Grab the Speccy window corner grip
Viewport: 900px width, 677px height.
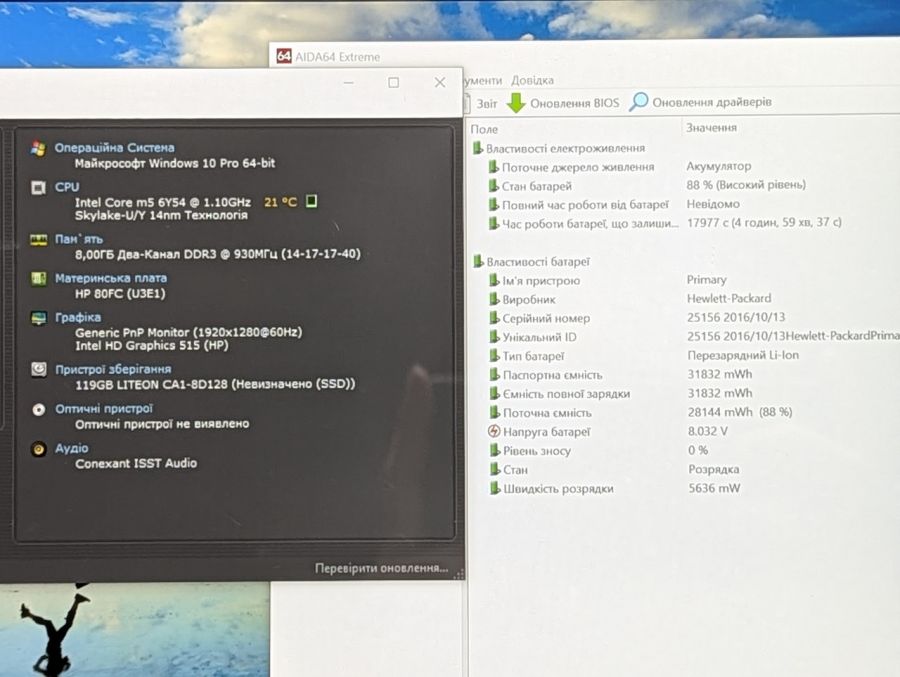click(459, 573)
